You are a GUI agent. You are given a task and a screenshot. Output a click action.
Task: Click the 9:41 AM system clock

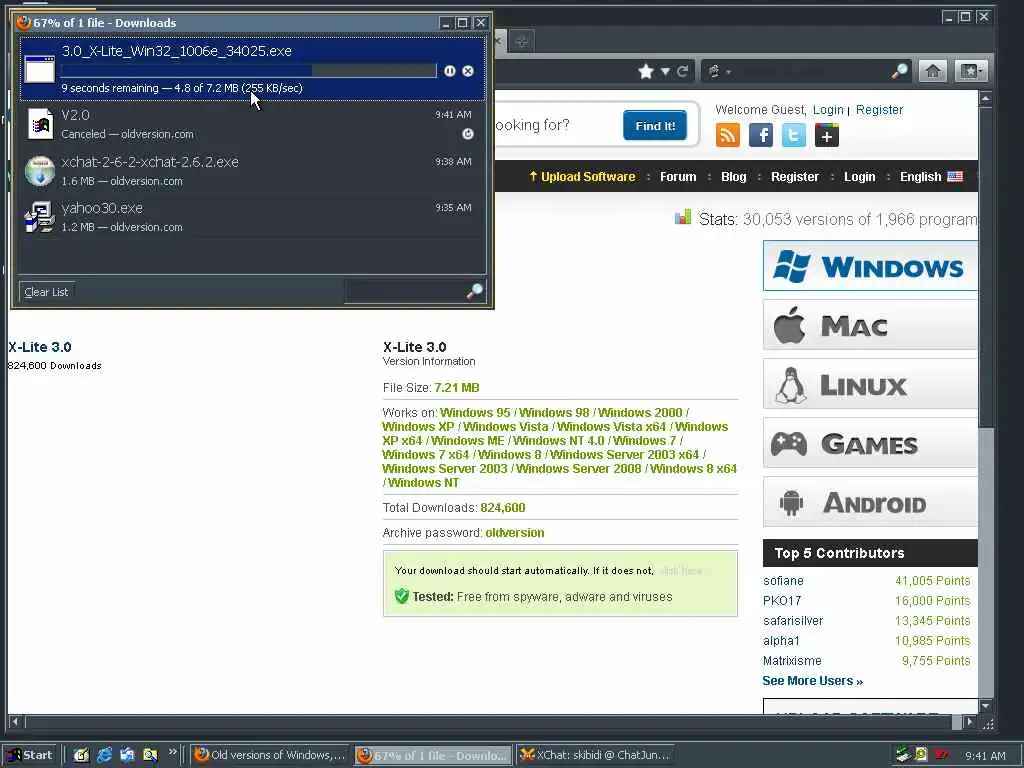985,756
